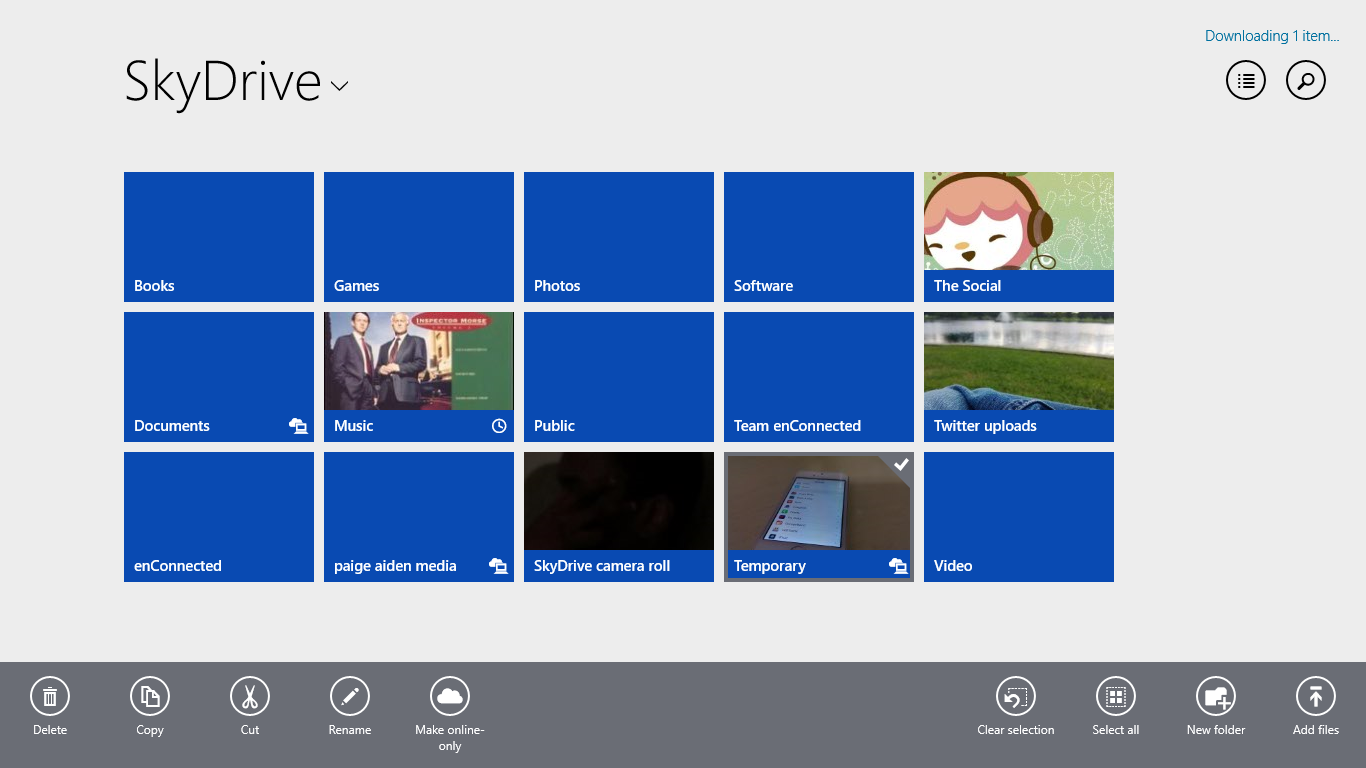Click the Add files upload icon

[x=1316, y=697]
